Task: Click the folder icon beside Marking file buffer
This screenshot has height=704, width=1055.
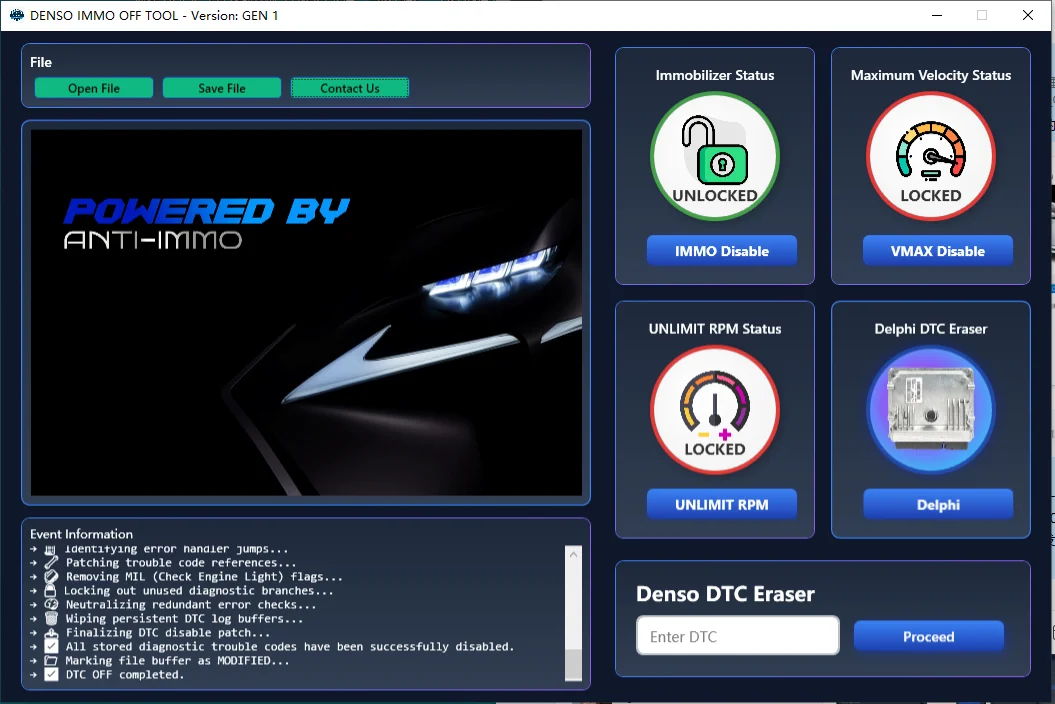Action: 51,661
